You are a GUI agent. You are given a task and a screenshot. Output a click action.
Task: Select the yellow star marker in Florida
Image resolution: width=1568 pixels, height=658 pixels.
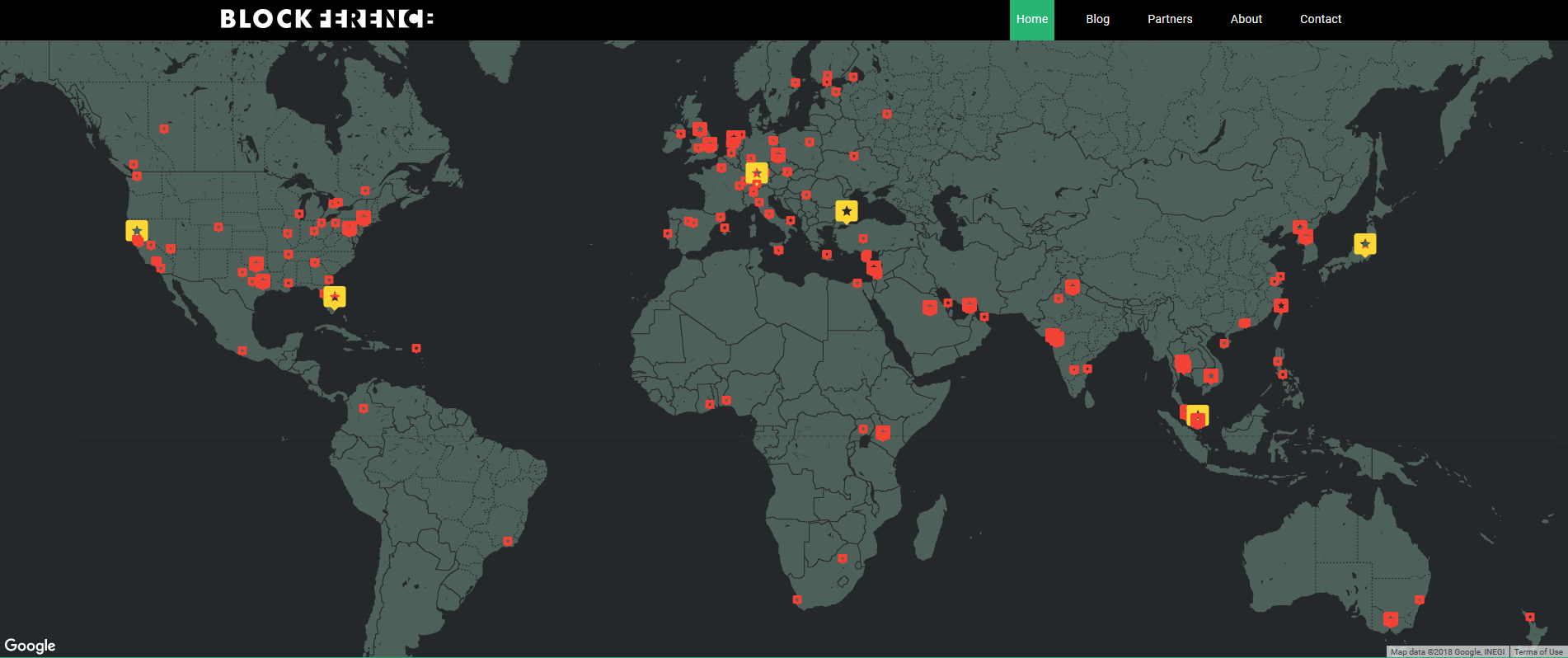click(334, 297)
